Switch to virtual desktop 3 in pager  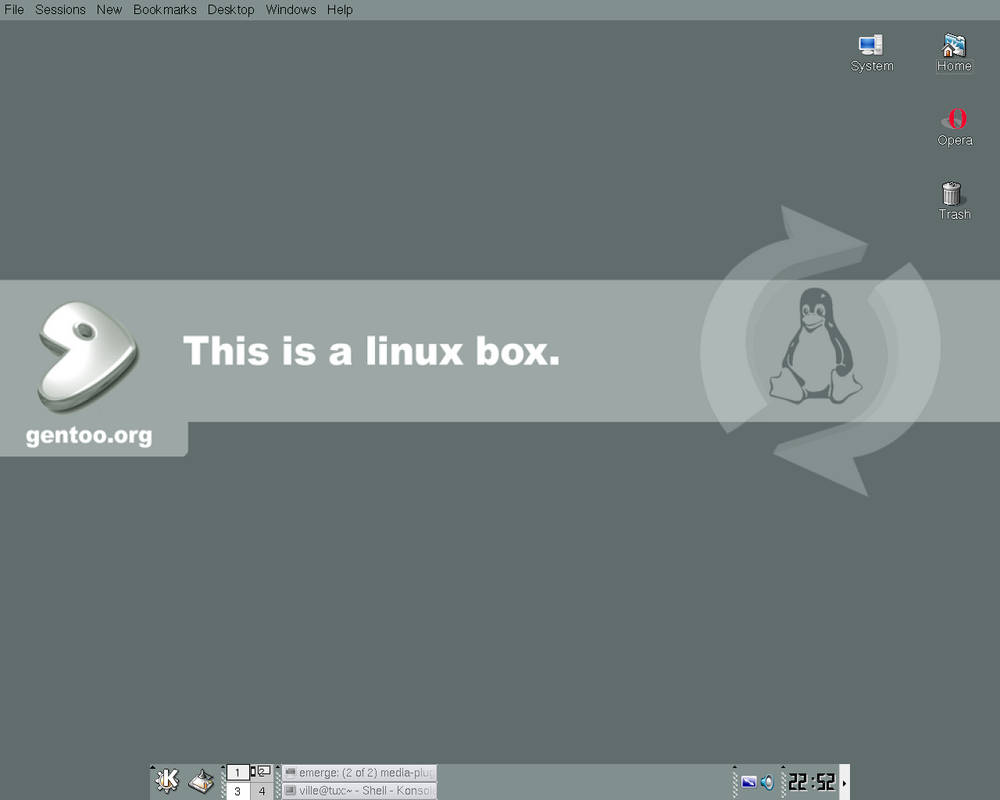pyautogui.click(x=237, y=791)
